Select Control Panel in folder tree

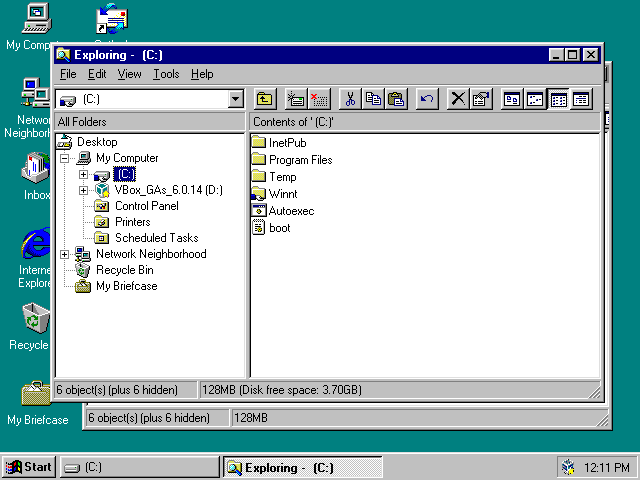[147, 206]
